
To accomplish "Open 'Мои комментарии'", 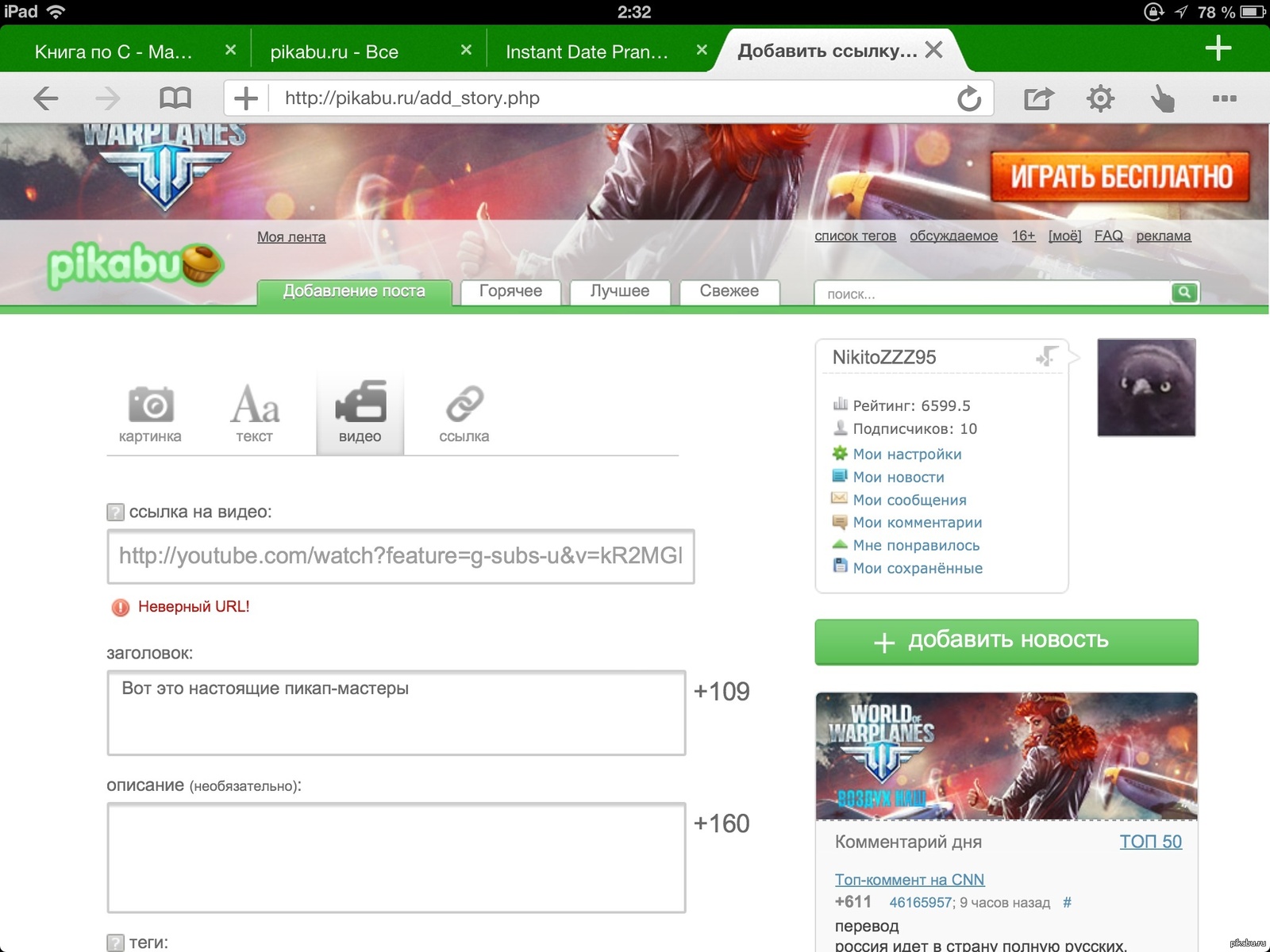I will [918, 523].
